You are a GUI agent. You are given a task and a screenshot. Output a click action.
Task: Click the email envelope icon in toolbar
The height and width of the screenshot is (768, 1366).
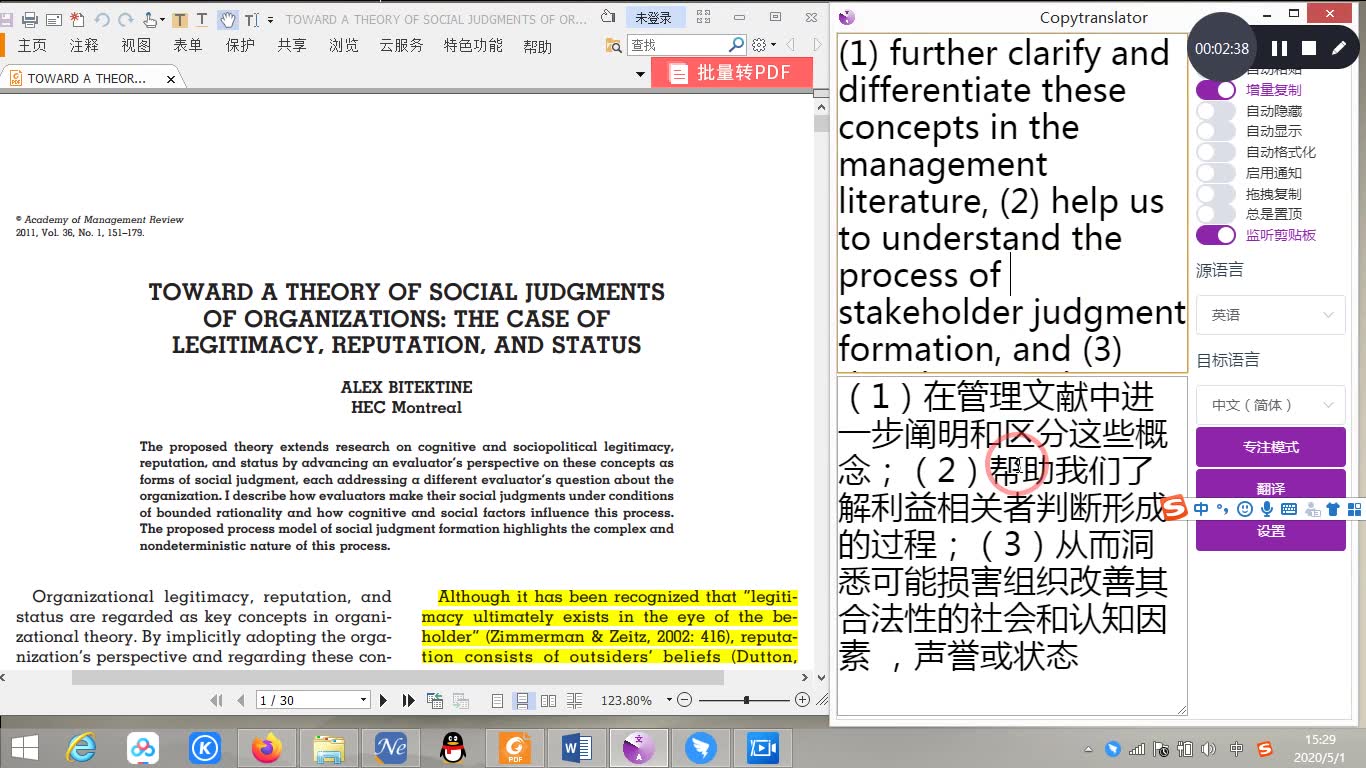point(53,19)
